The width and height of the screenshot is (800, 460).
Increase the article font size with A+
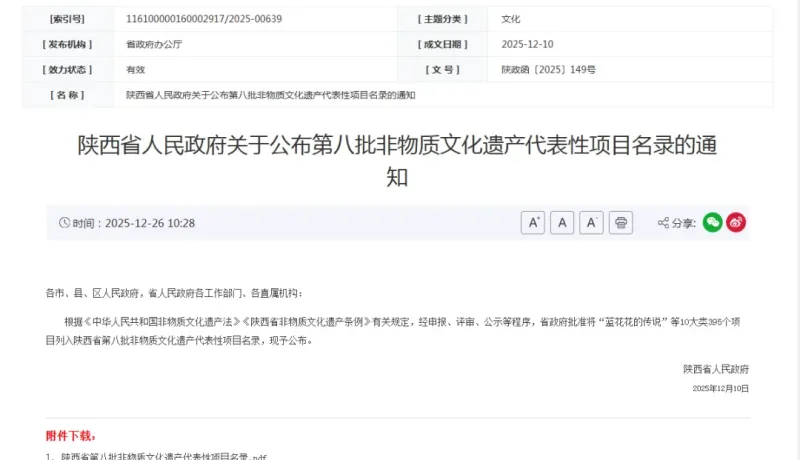532,223
